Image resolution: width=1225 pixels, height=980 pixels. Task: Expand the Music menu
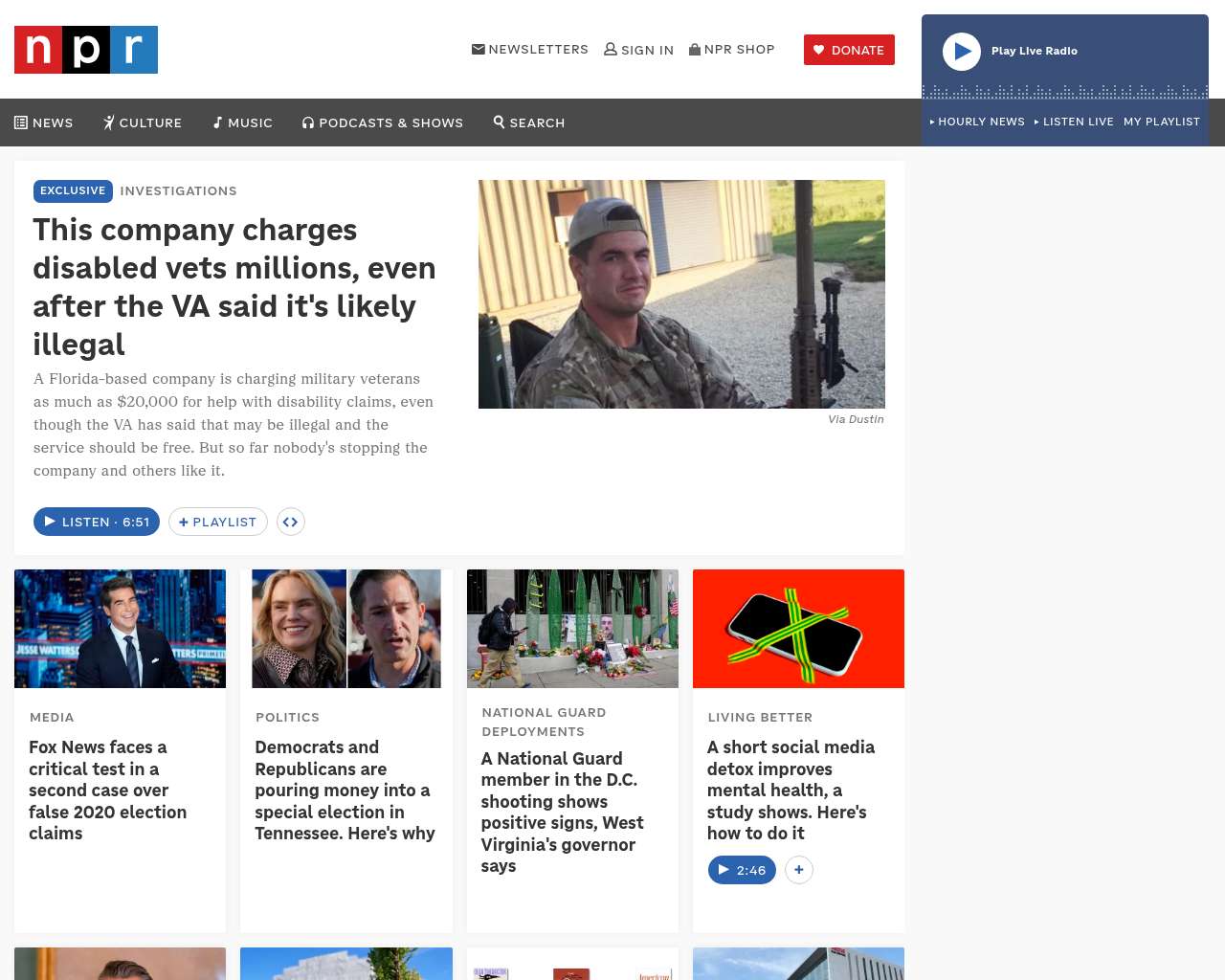point(243,122)
